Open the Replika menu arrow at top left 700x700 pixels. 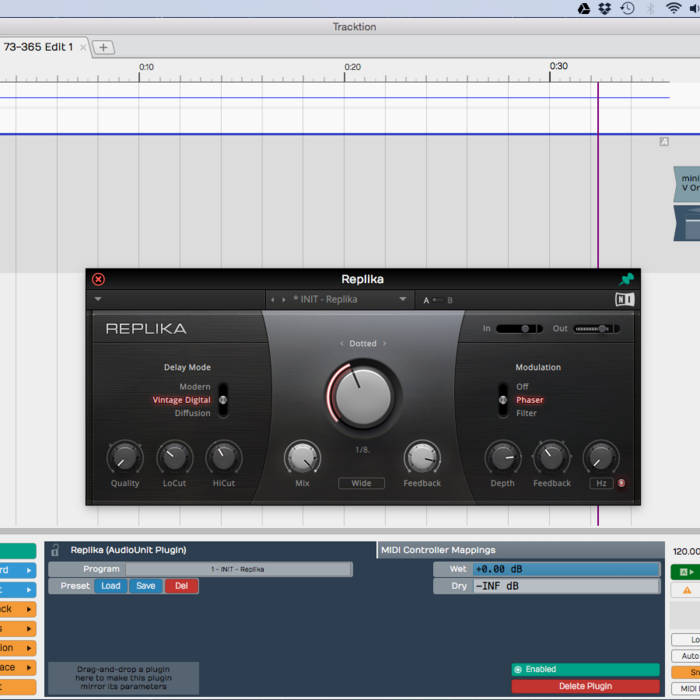click(98, 299)
